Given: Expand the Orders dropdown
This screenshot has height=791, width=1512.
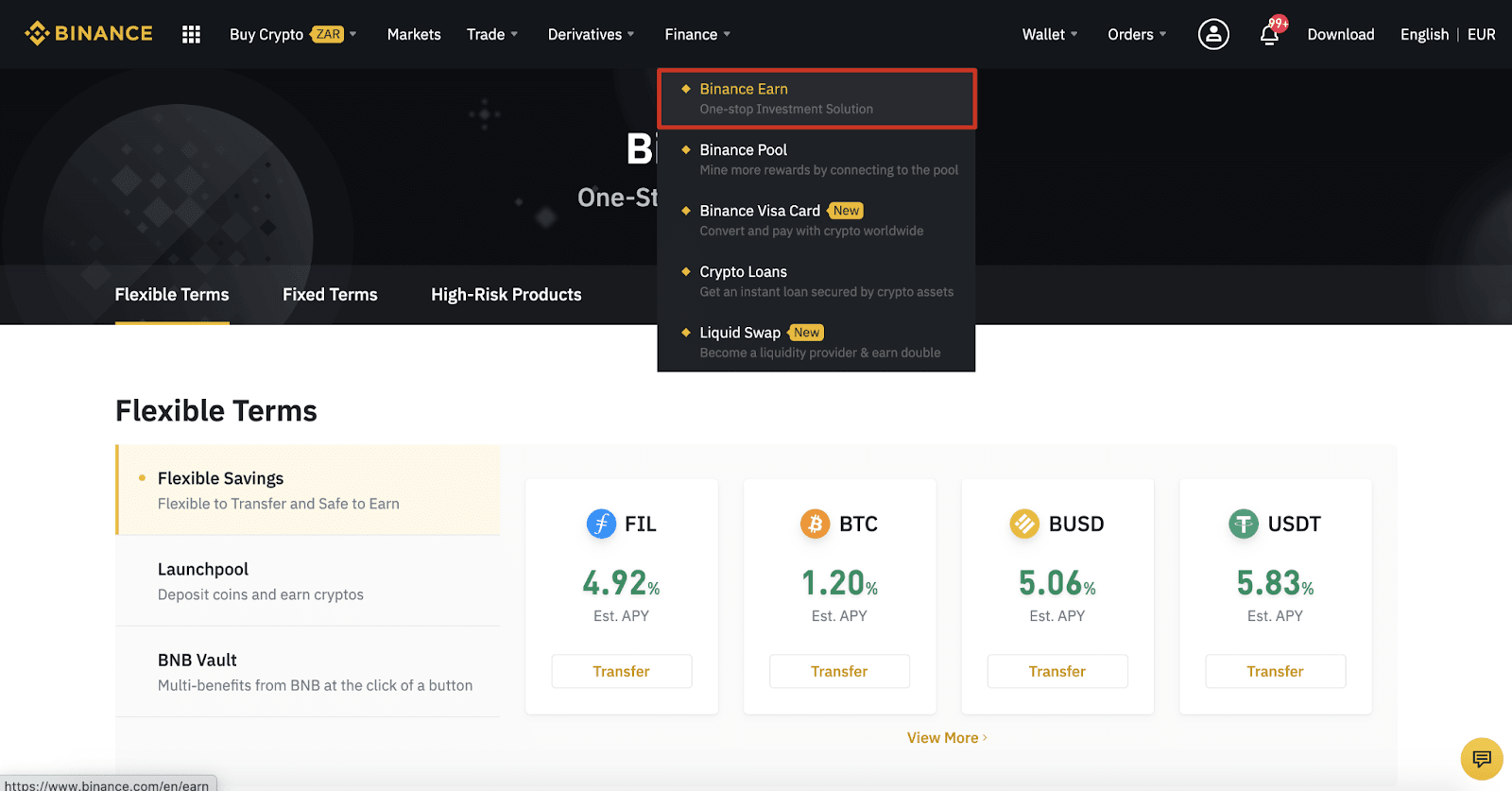Looking at the screenshot, I should [1137, 34].
